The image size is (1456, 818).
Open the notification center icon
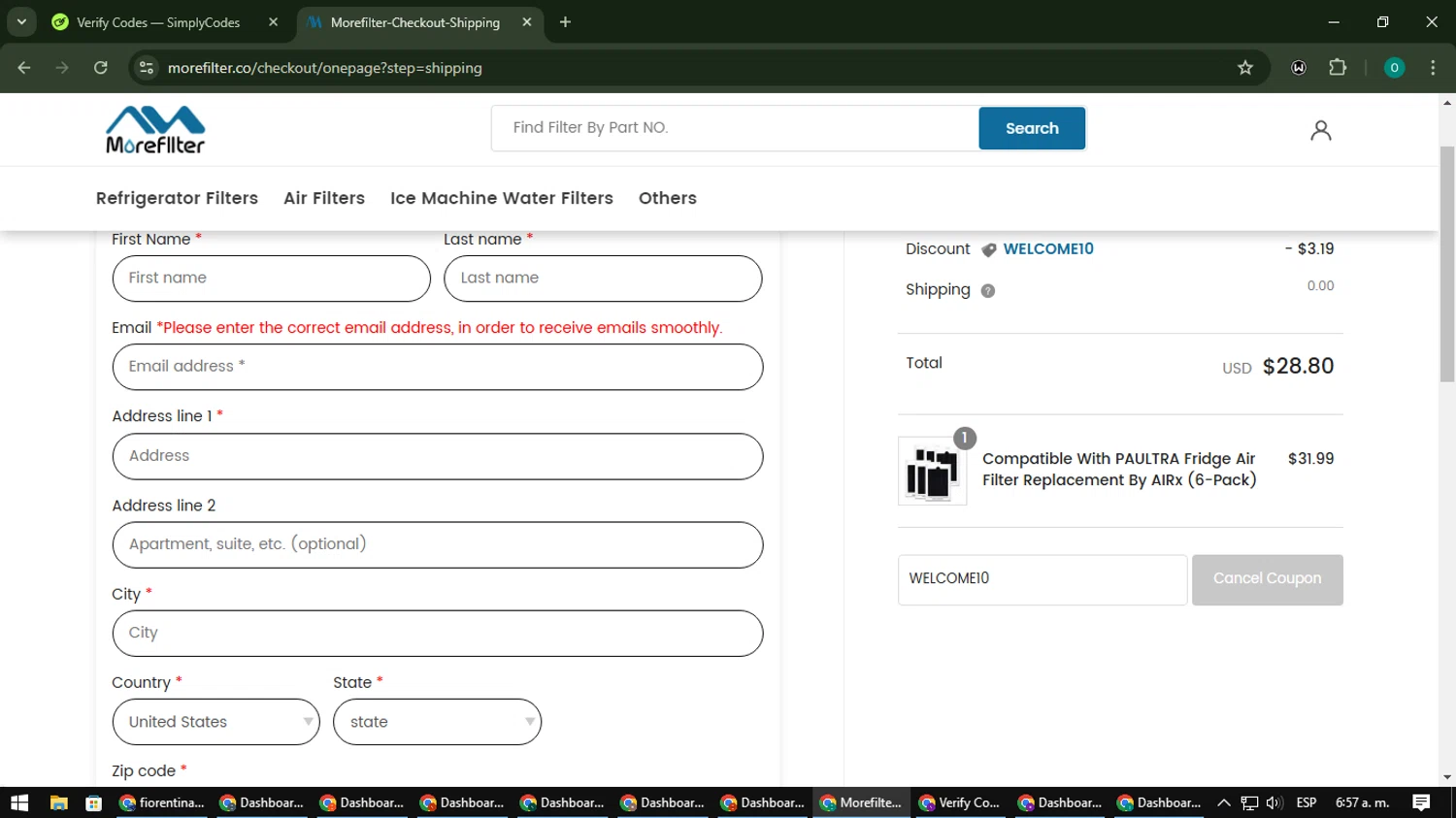point(1421,802)
